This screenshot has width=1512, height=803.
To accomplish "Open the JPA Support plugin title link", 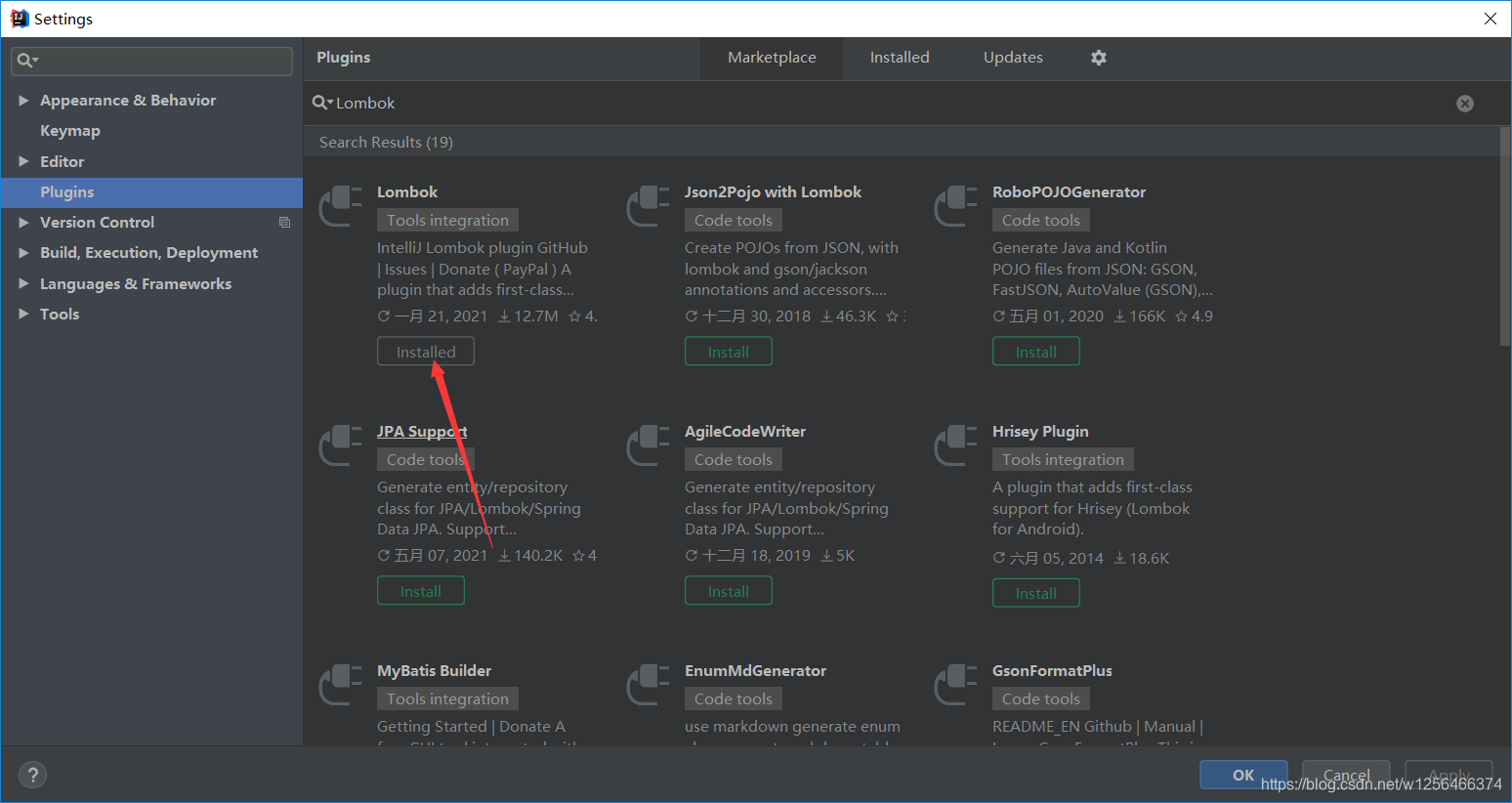I will click(x=422, y=432).
